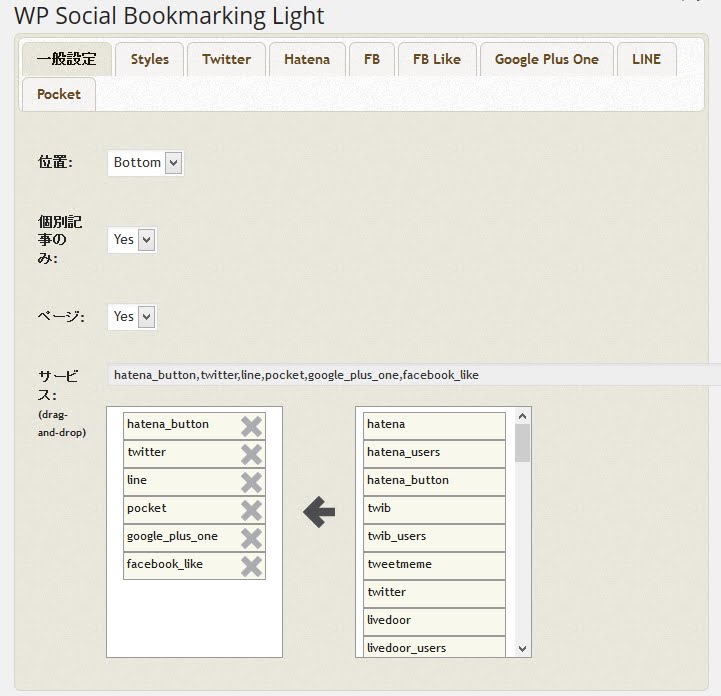Image resolution: width=721 pixels, height=696 pixels.
Task: Click the X next to facebook_like
Action: [251, 566]
